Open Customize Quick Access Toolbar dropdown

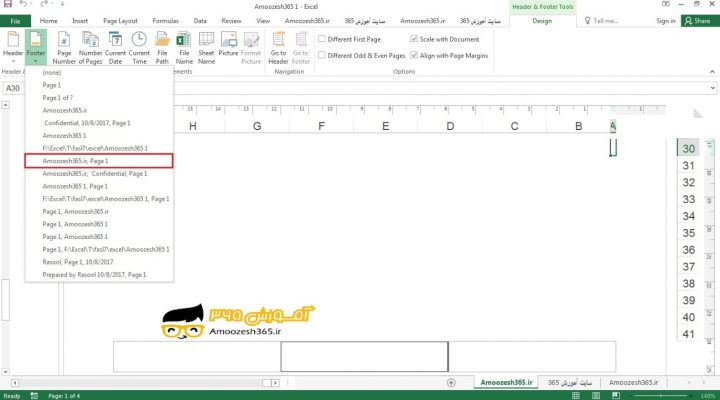coord(62,4)
